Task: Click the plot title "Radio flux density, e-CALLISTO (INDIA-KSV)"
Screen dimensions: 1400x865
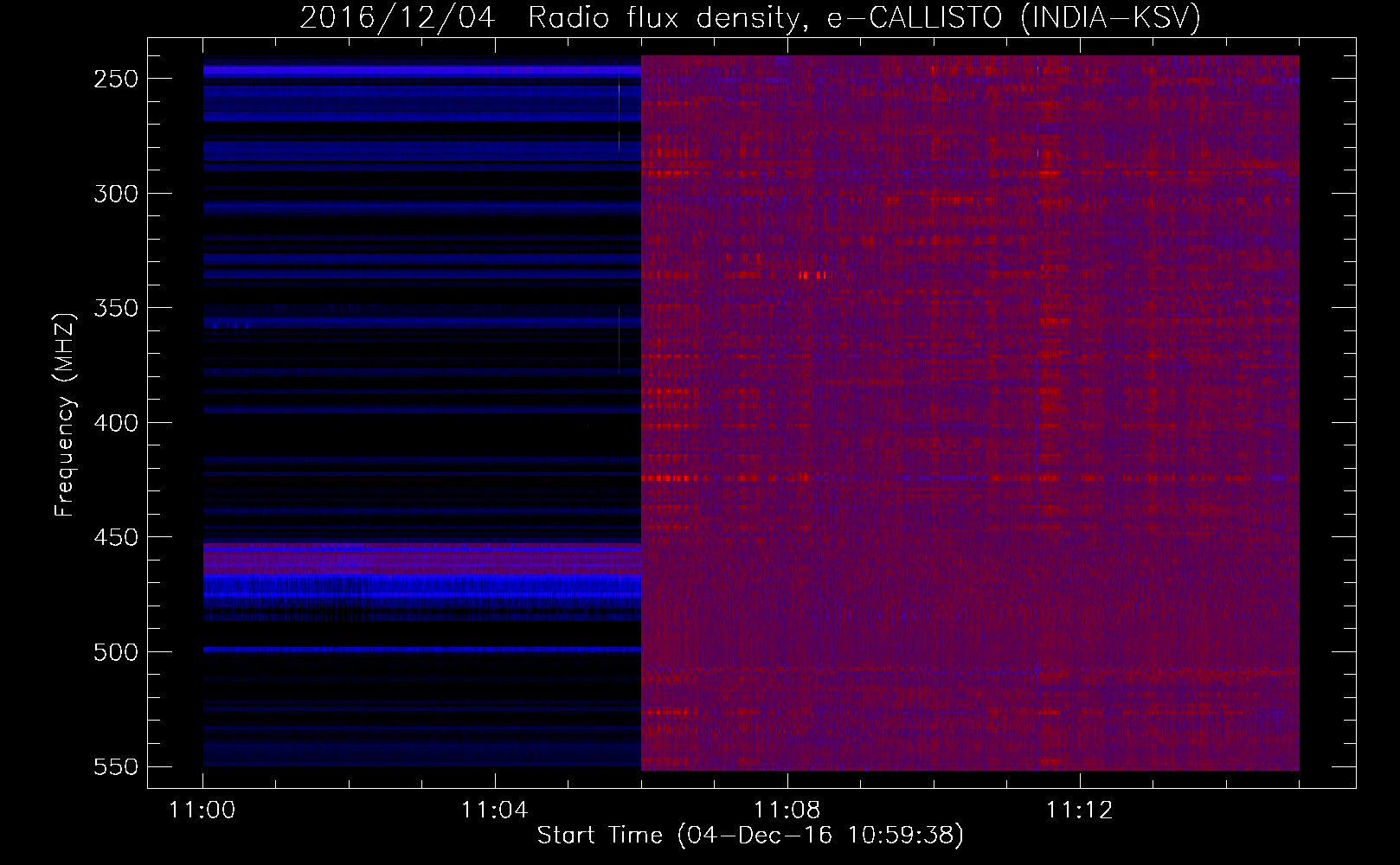Action: coord(864,17)
